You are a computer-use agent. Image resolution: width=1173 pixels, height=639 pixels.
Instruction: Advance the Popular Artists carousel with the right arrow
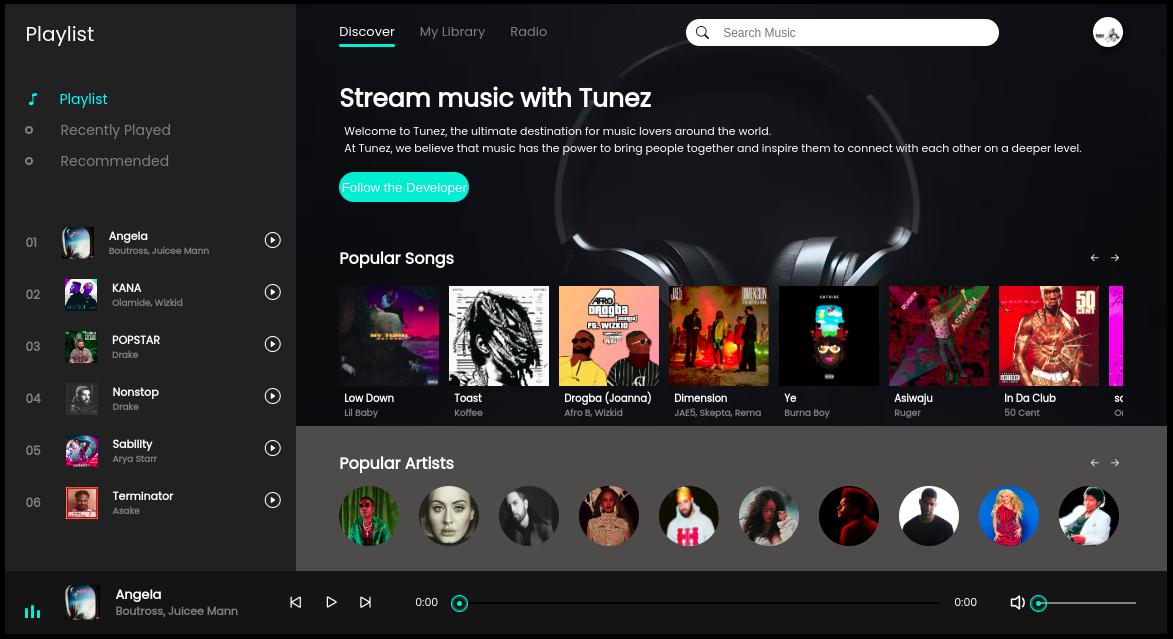pos(1114,462)
